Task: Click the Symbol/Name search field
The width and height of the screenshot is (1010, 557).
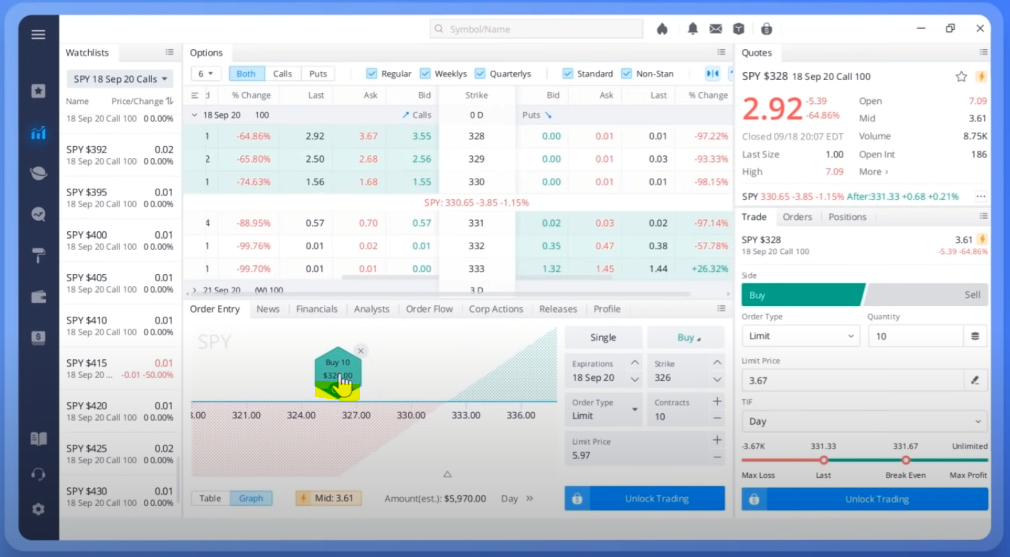Action: click(536, 29)
